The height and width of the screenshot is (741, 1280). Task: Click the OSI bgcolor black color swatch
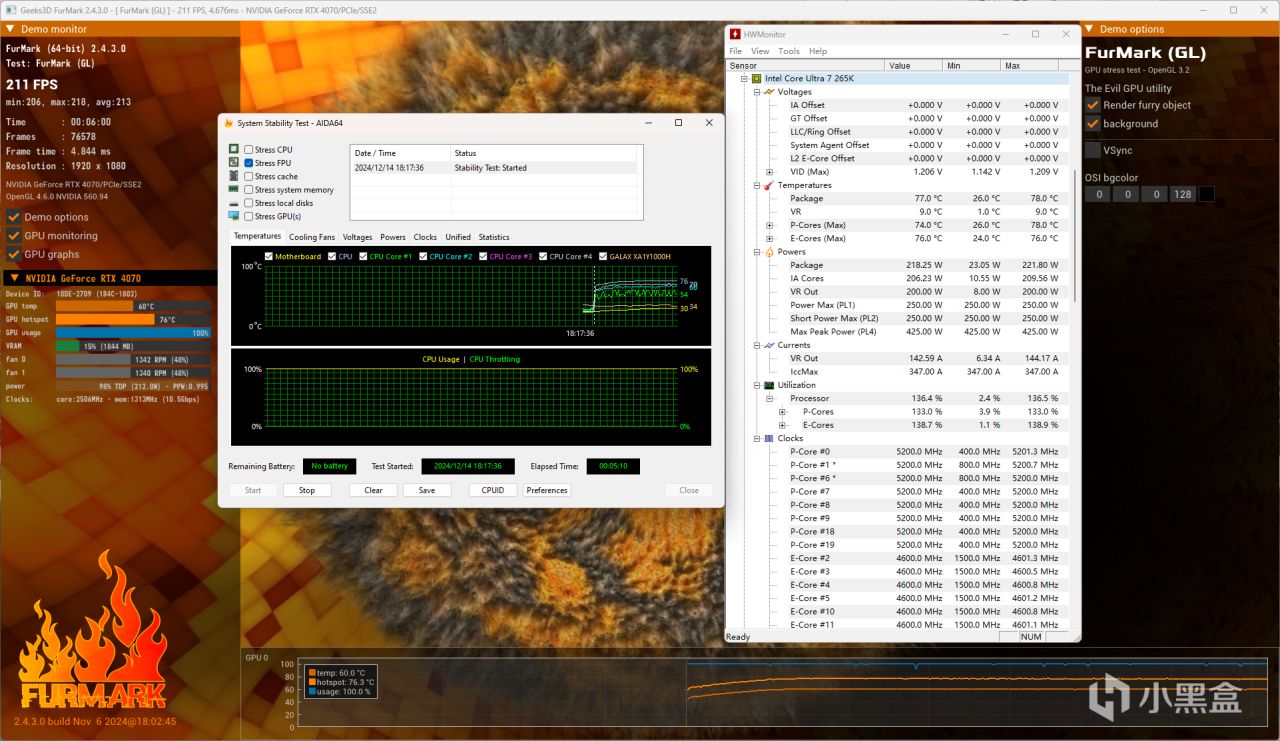coord(1207,194)
